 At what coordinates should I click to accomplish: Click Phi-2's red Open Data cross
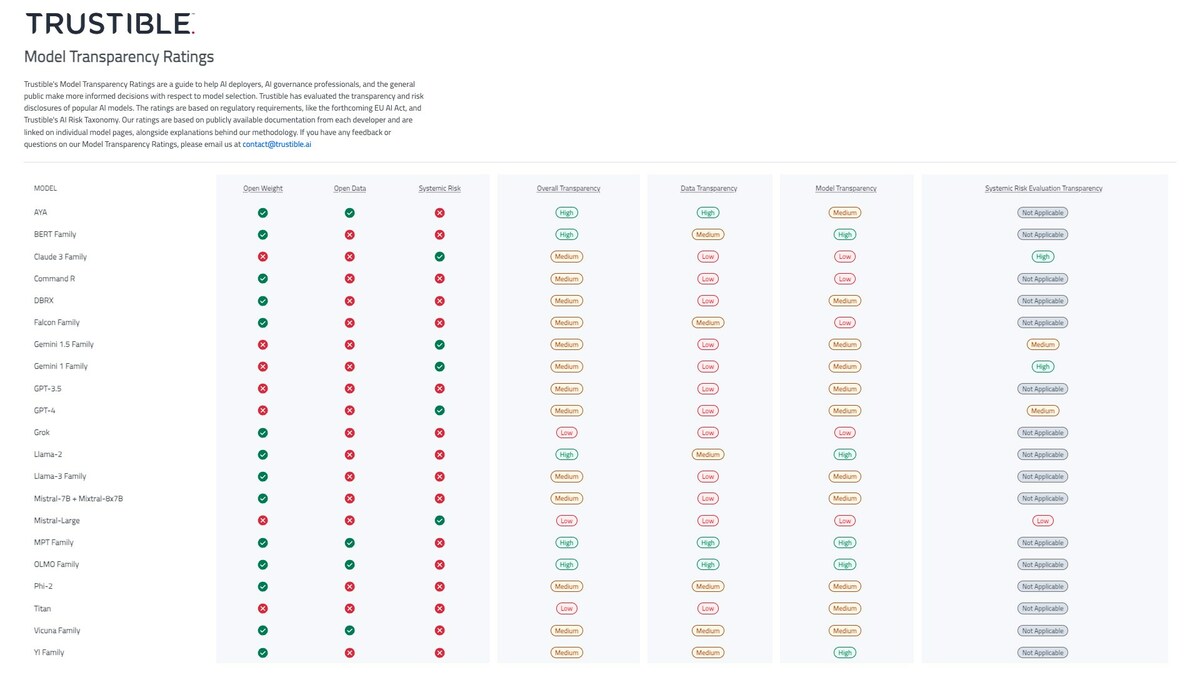(x=350, y=587)
